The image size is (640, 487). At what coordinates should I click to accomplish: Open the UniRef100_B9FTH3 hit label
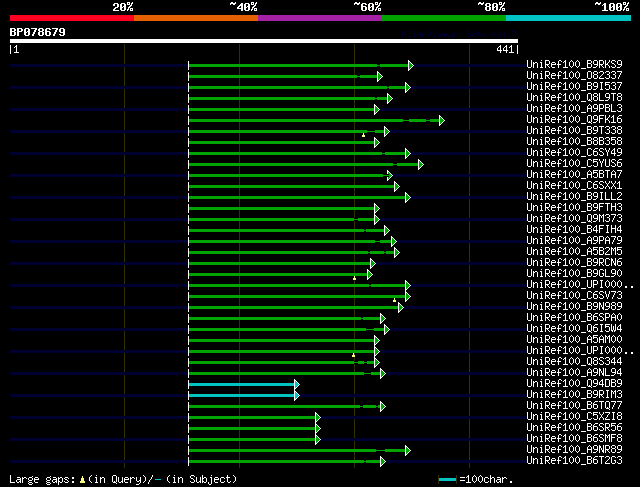click(574, 207)
